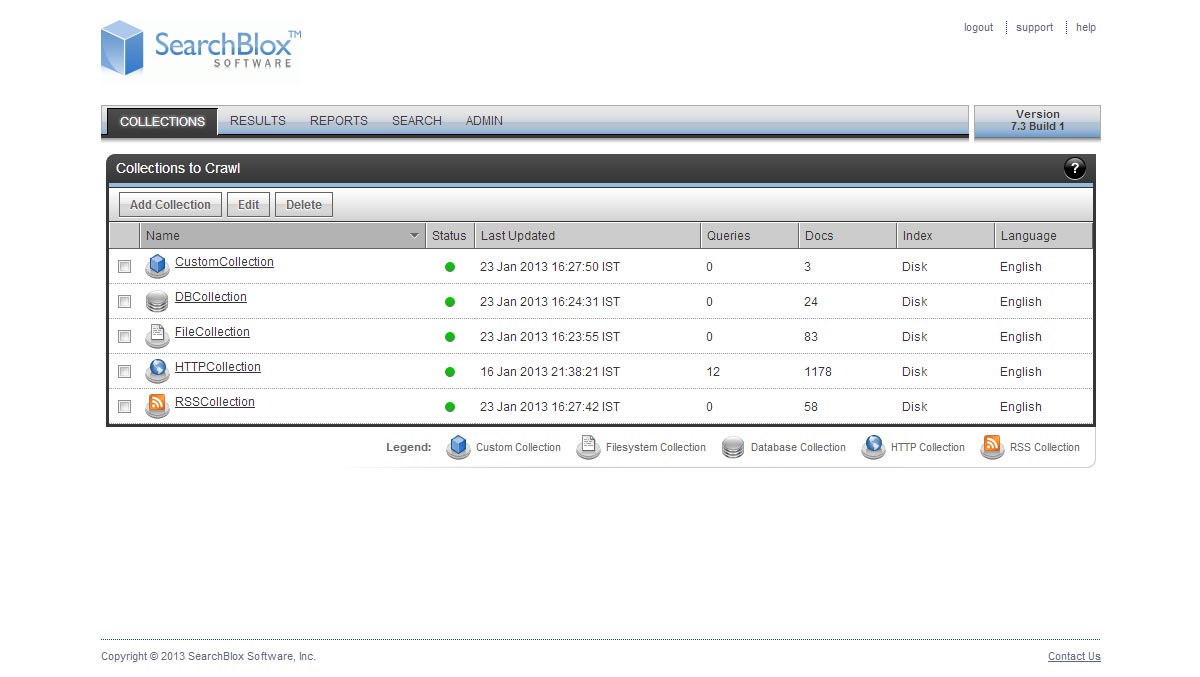Open the RESULTS tab
The image size is (1200, 677).
(x=258, y=121)
